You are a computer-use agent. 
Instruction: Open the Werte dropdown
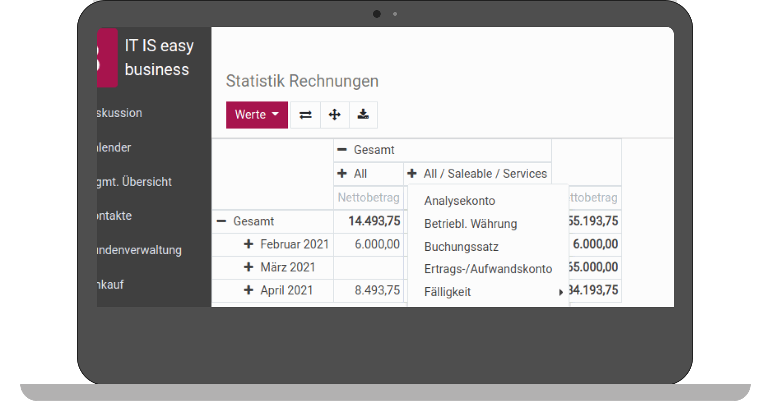click(257, 115)
